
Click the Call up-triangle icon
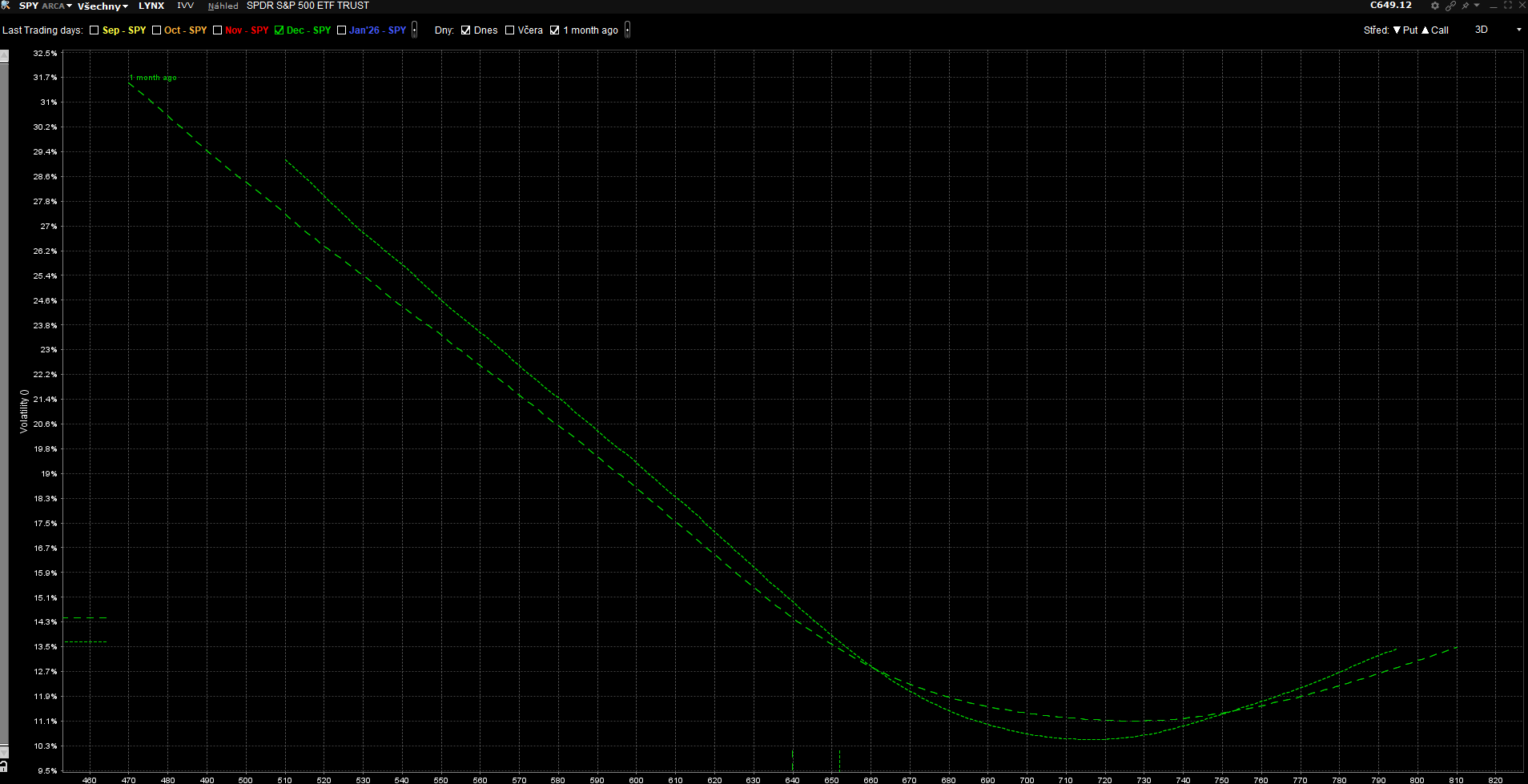click(x=1425, y=30)
